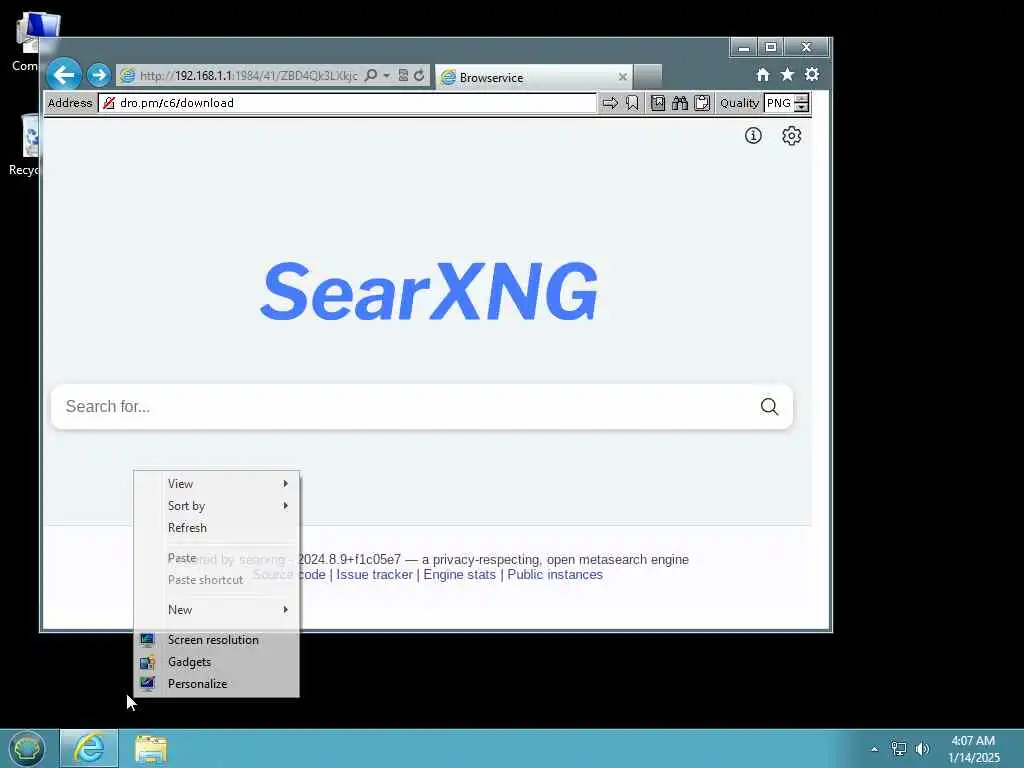1024x768 pixels.
Task: Click the View submenu arrow
Action: point(285,484)
